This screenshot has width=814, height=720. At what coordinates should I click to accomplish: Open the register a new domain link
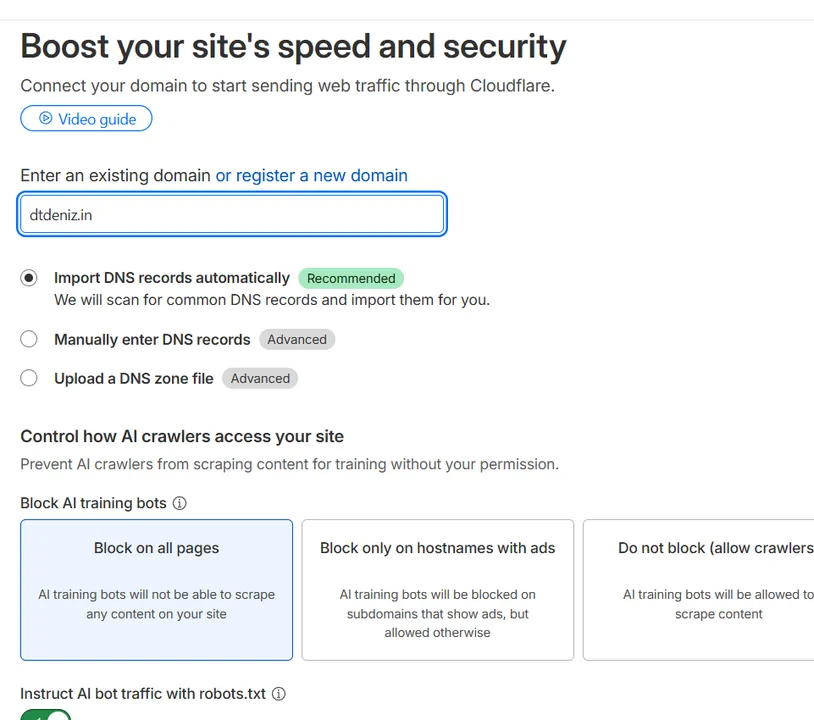point(311,175)
